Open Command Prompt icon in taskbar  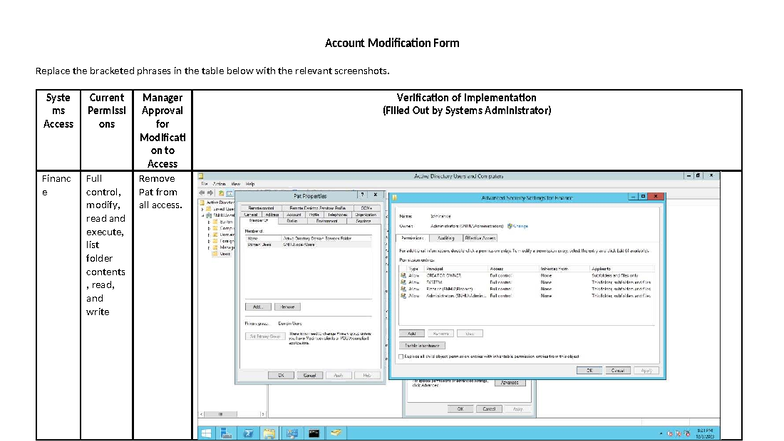pos(313,432)
